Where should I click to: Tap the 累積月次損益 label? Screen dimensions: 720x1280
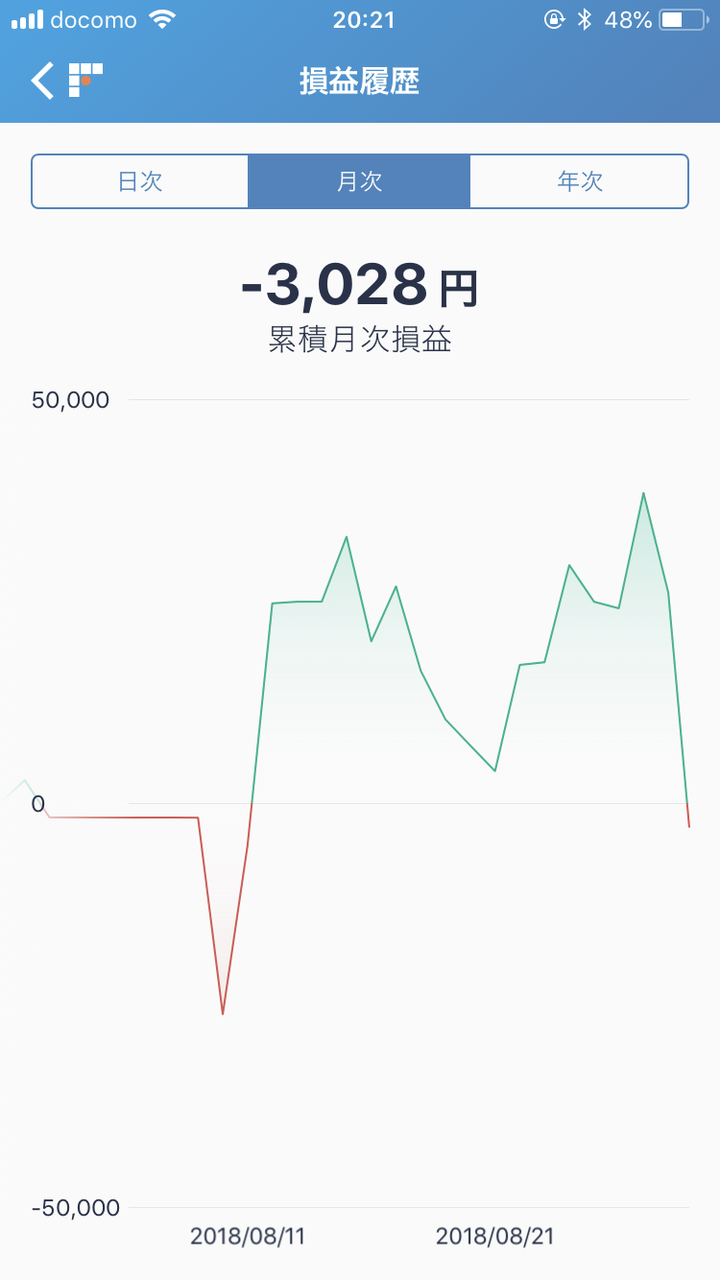click(360, 340)
